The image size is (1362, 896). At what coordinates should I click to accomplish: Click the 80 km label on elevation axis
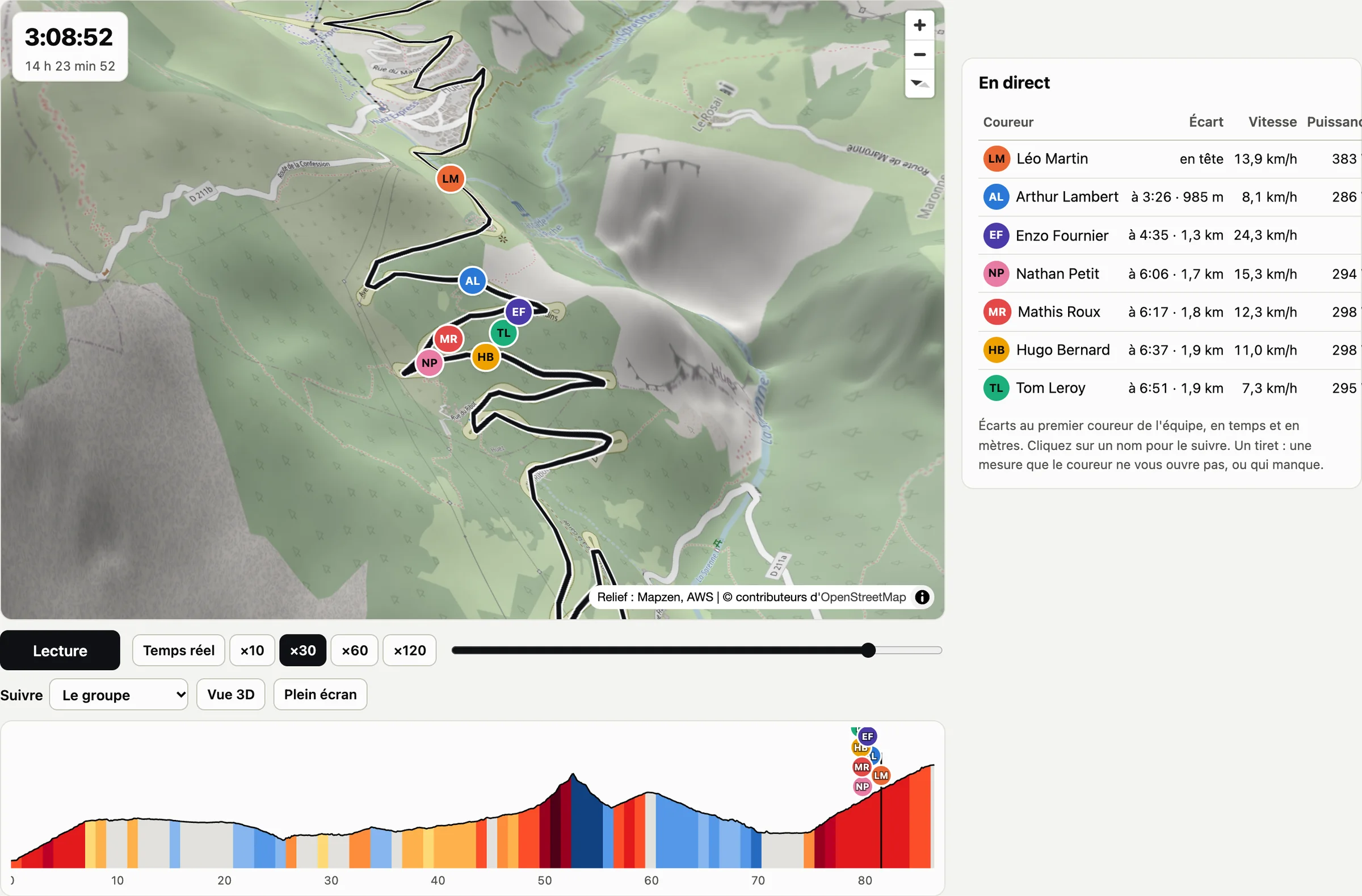864,880
